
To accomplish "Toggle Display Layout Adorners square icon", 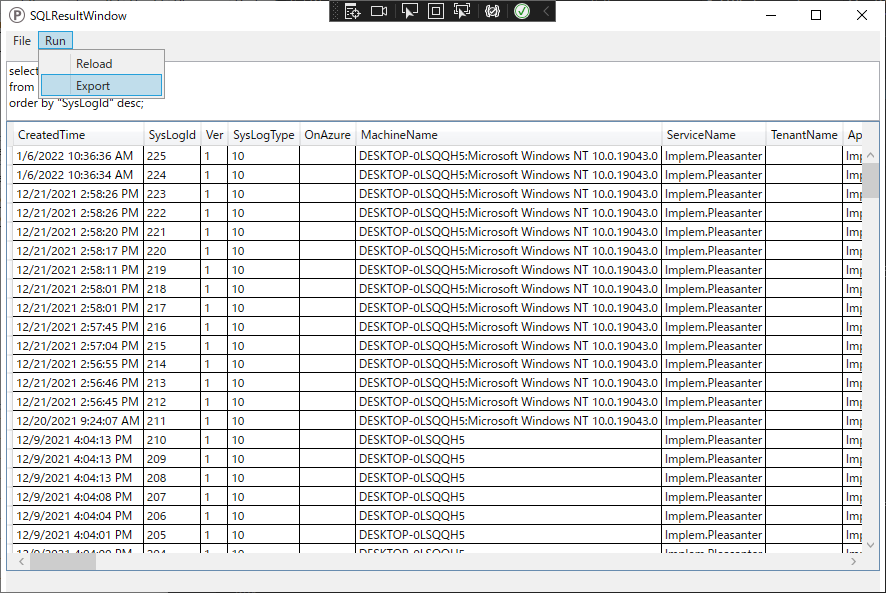I will point(436,11).
